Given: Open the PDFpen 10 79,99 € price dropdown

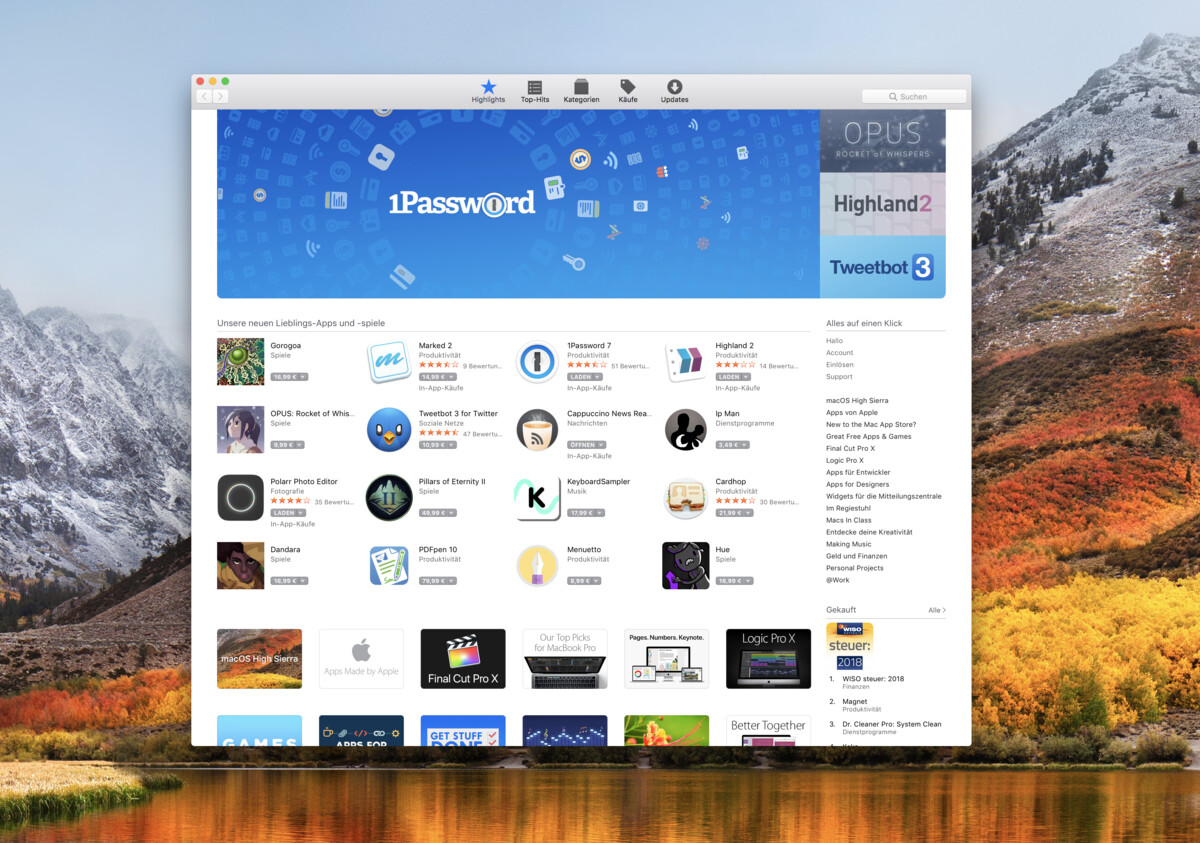Looking at the screenshot, I should pyautogui.click(x=438, y=581).
